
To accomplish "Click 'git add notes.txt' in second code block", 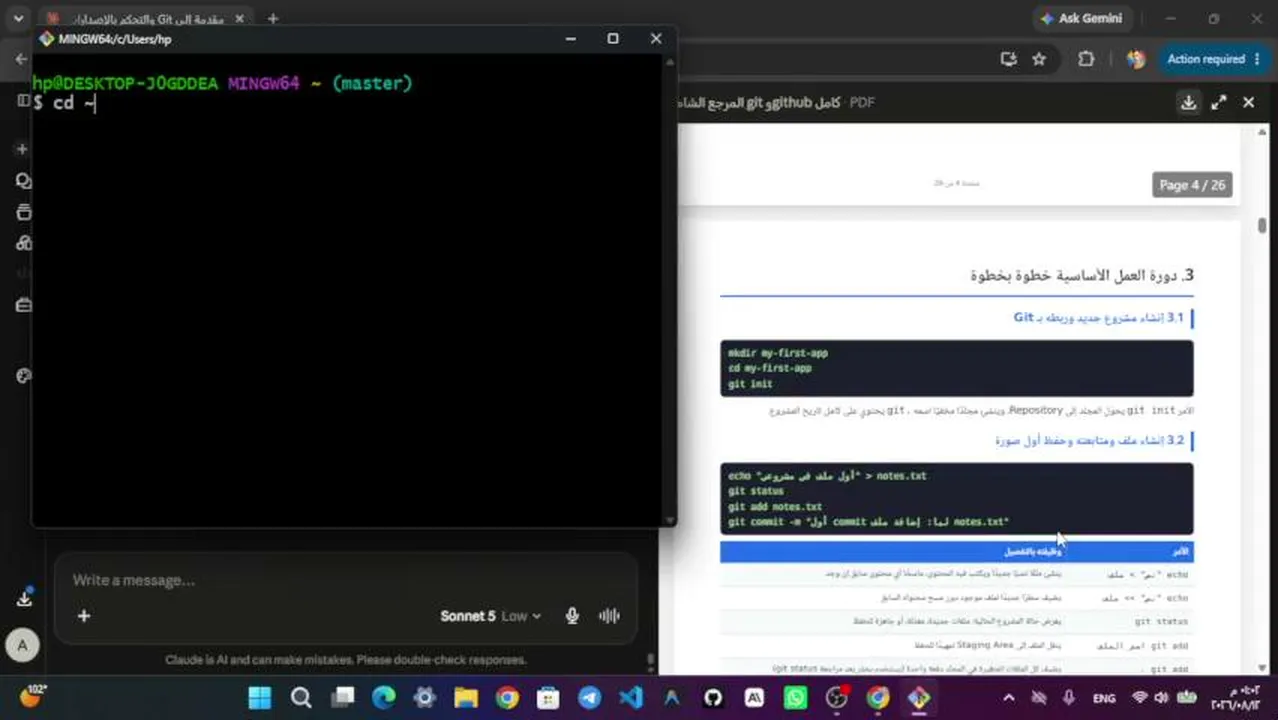I will [x=775, y=507].
